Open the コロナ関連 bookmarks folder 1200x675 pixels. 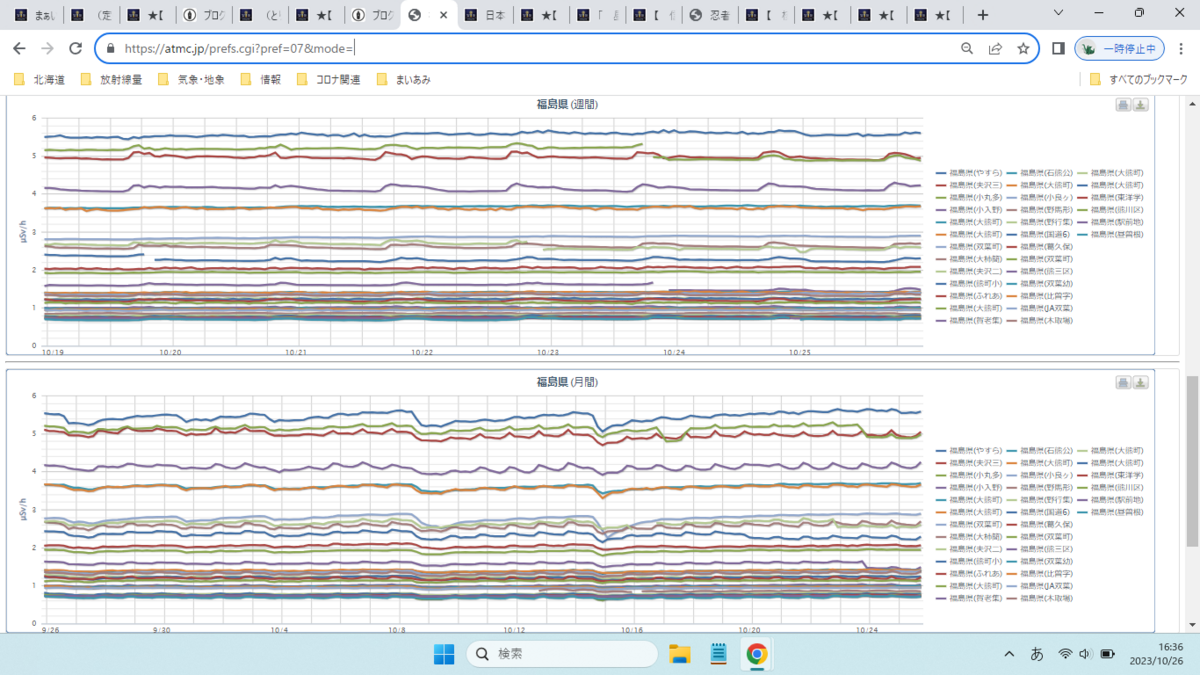[x=329, y=79]
